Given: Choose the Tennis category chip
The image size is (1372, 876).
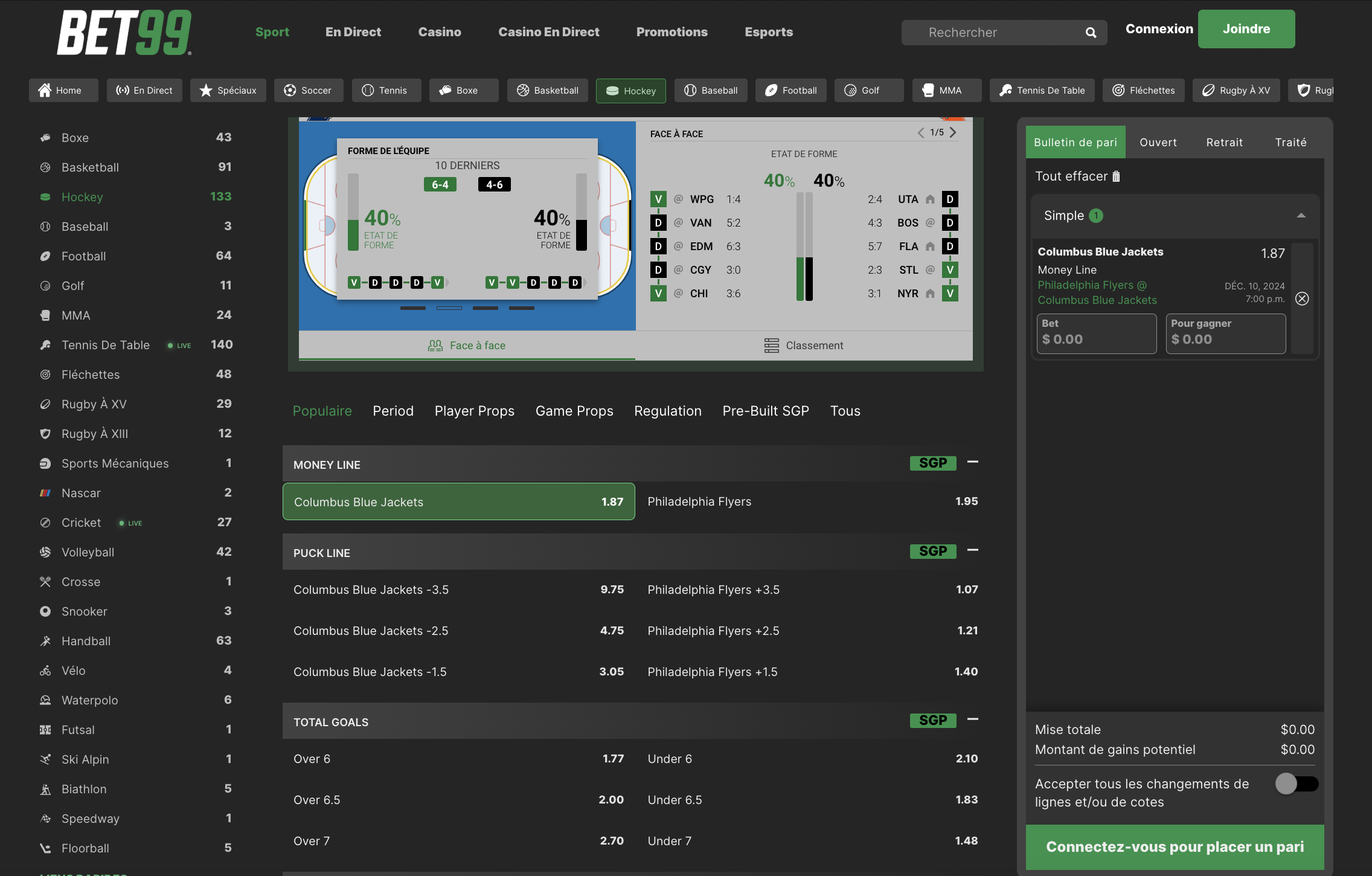Looking at the screenshot, I should 386,91.
